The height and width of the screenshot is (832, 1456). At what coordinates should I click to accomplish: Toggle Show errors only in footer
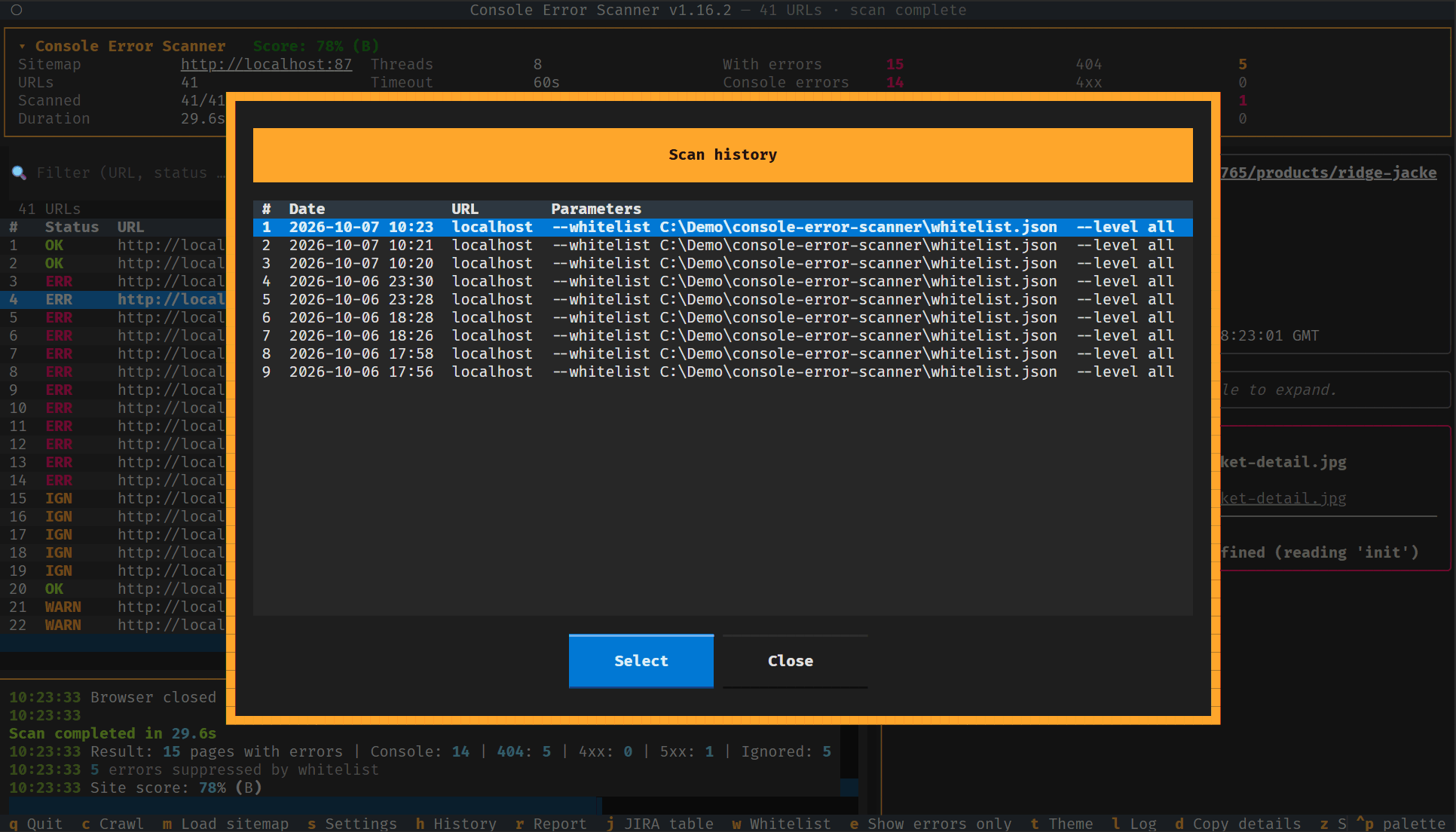point(930,824)
